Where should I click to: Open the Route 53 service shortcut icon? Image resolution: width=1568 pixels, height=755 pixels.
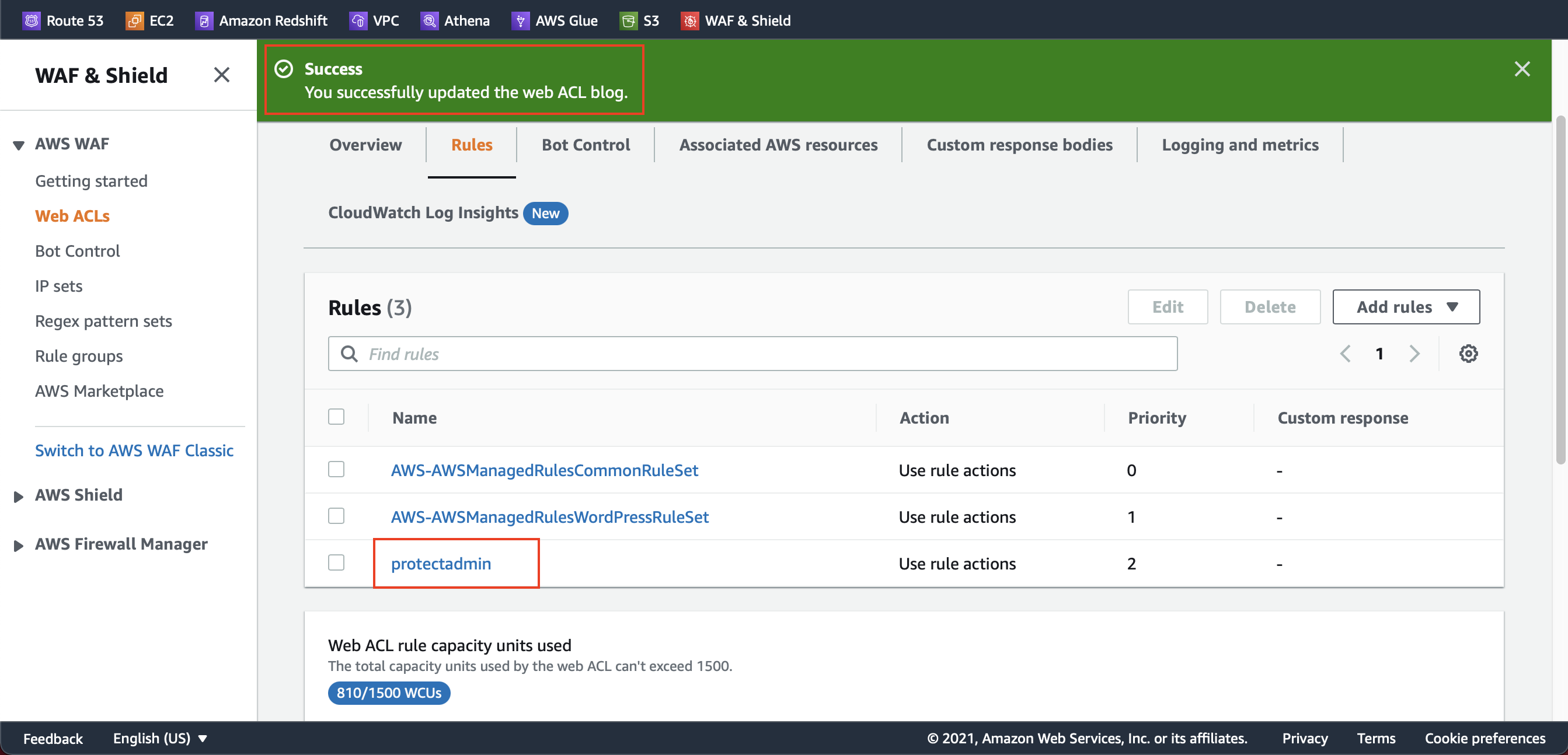point(31,20)
